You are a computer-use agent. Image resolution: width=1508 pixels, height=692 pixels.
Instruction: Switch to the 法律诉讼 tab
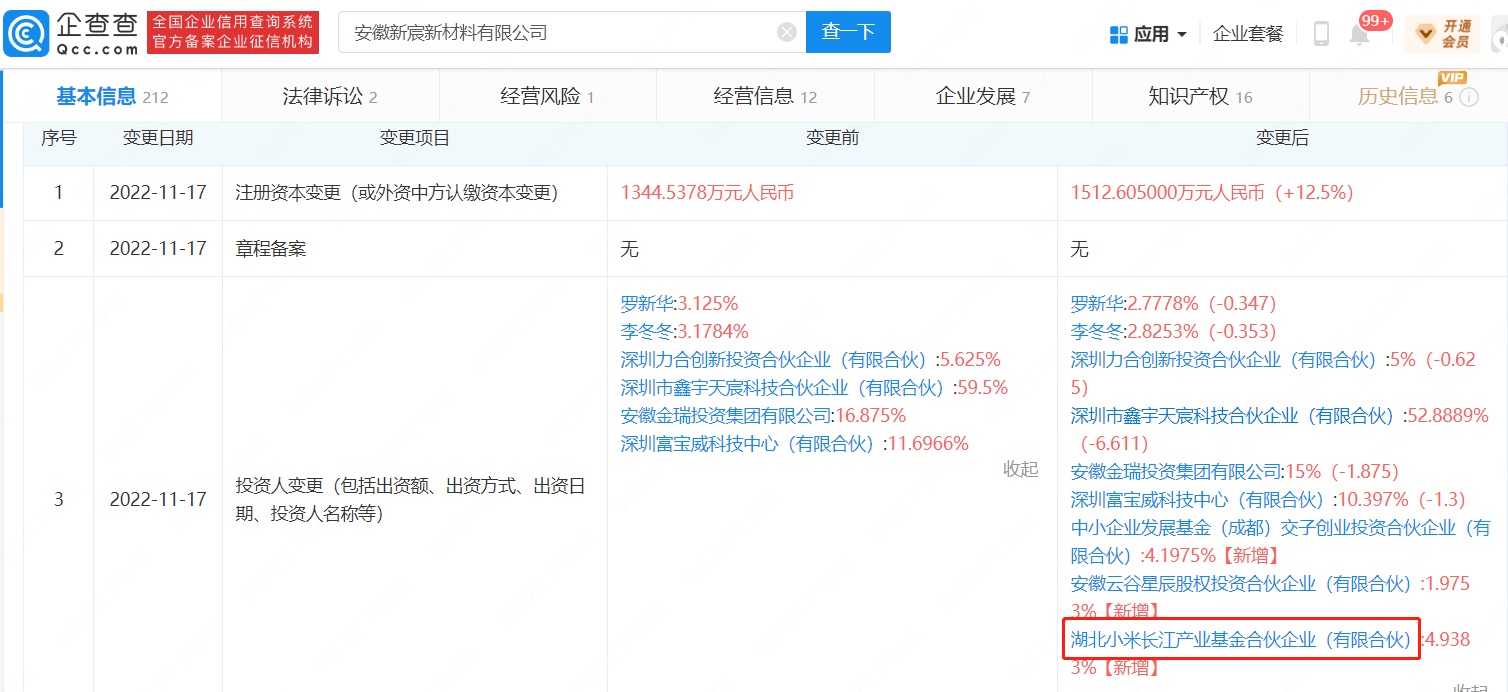click(329, 97)
